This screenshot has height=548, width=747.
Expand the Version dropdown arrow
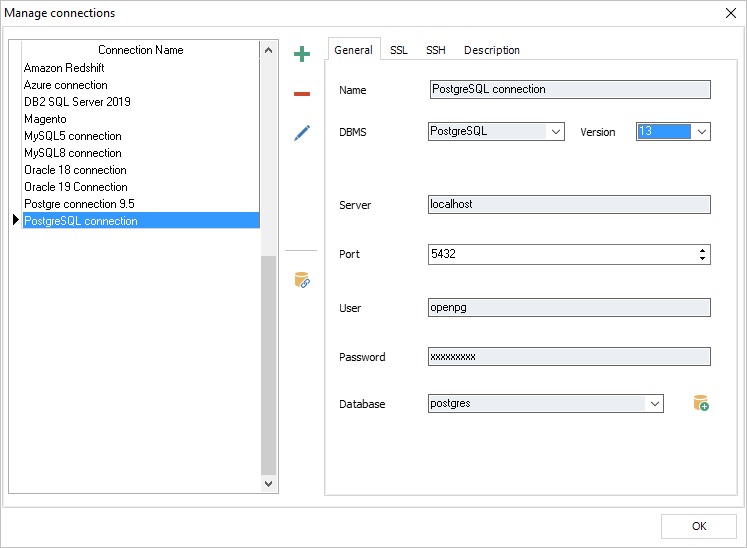point(701,132)
